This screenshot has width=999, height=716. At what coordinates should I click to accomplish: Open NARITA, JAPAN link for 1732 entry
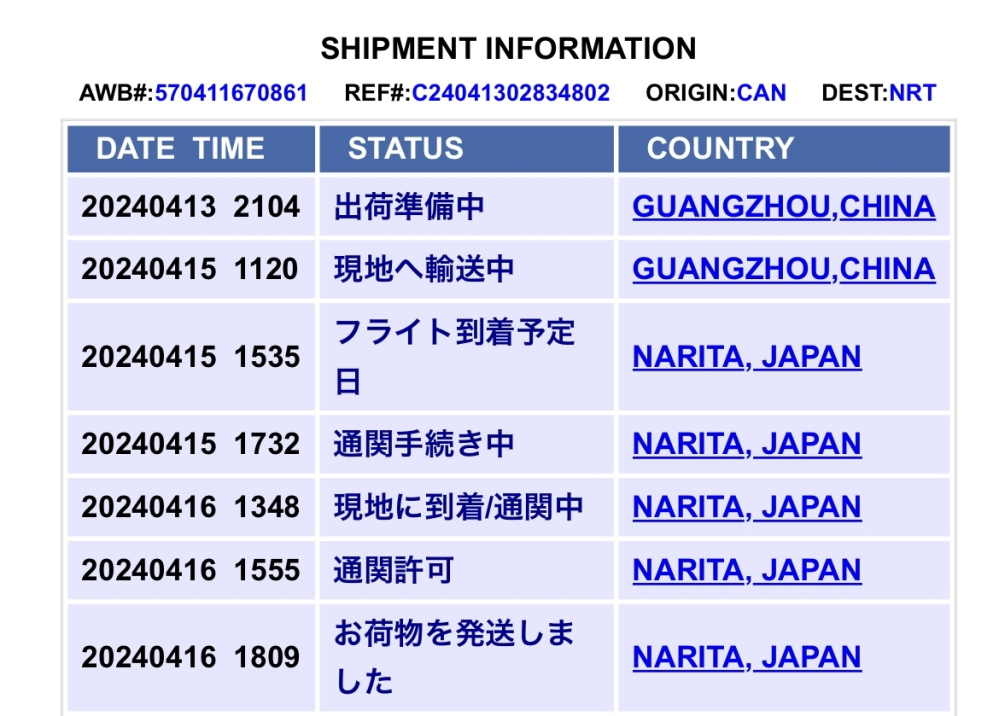pyautogui.click(x=747, y=444)
